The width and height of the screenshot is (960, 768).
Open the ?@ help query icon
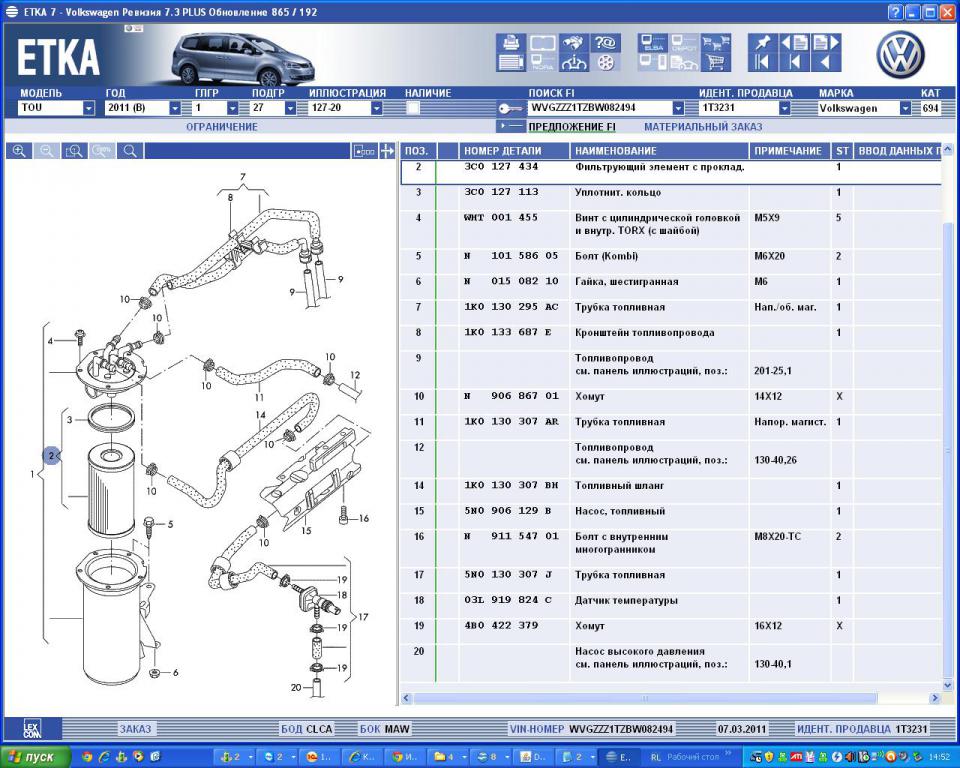tap(605, 42)
